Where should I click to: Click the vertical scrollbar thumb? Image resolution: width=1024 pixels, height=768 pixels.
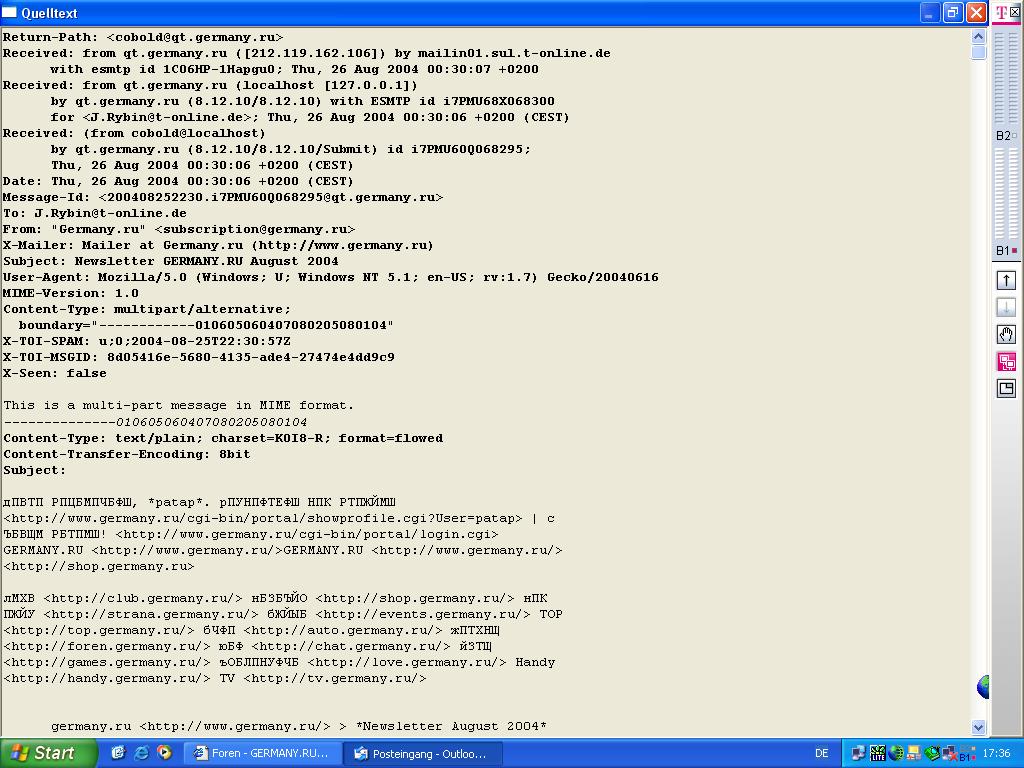click(978, 52)
